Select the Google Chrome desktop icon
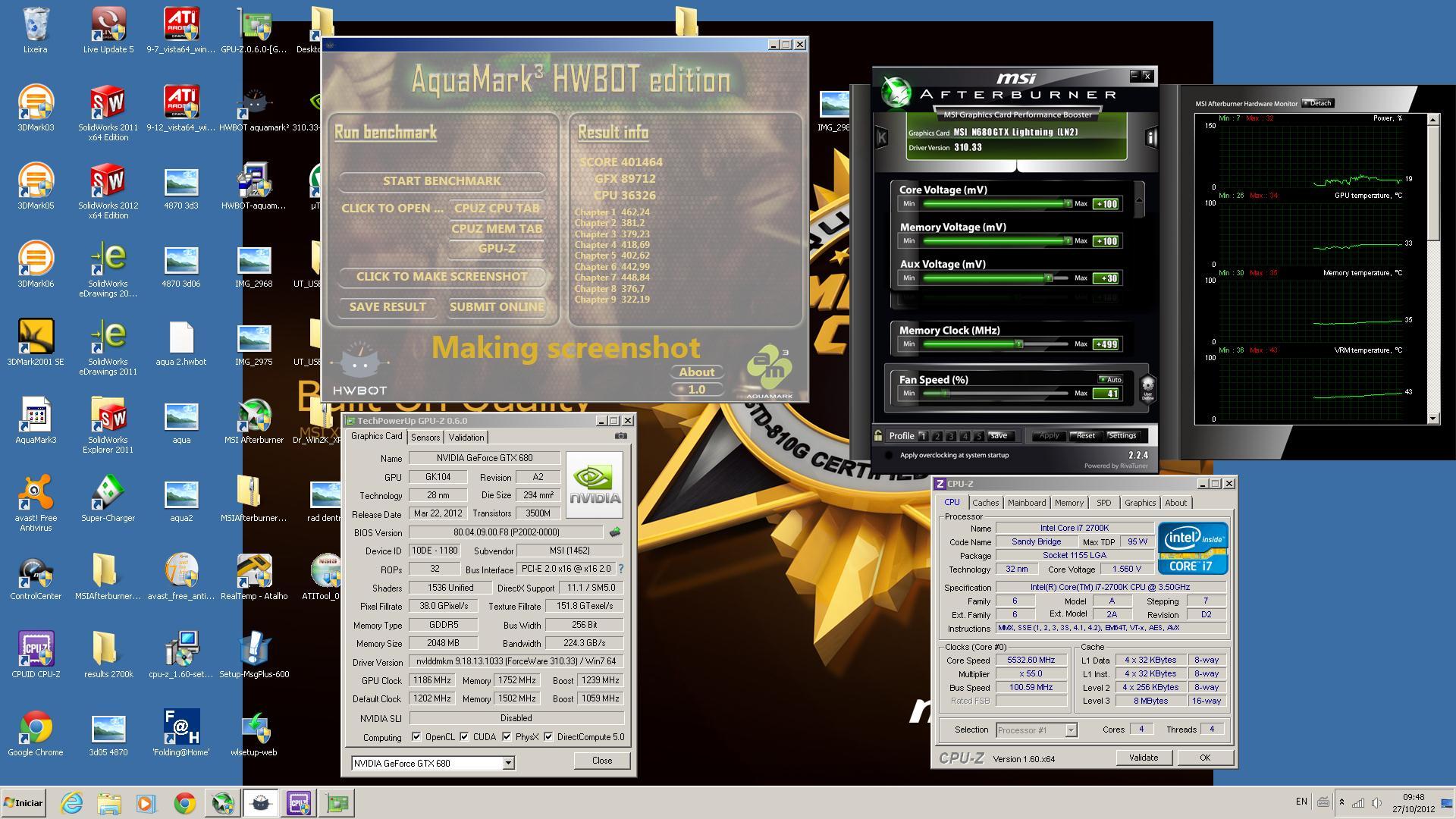Screen dimensions: 1456x819 [x=36, y=733]
